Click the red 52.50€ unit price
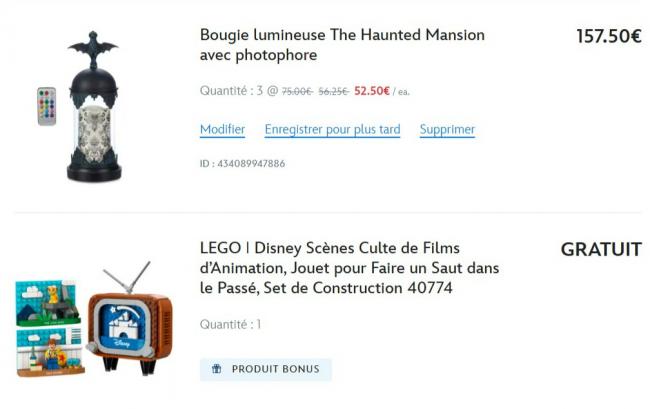 372,91
